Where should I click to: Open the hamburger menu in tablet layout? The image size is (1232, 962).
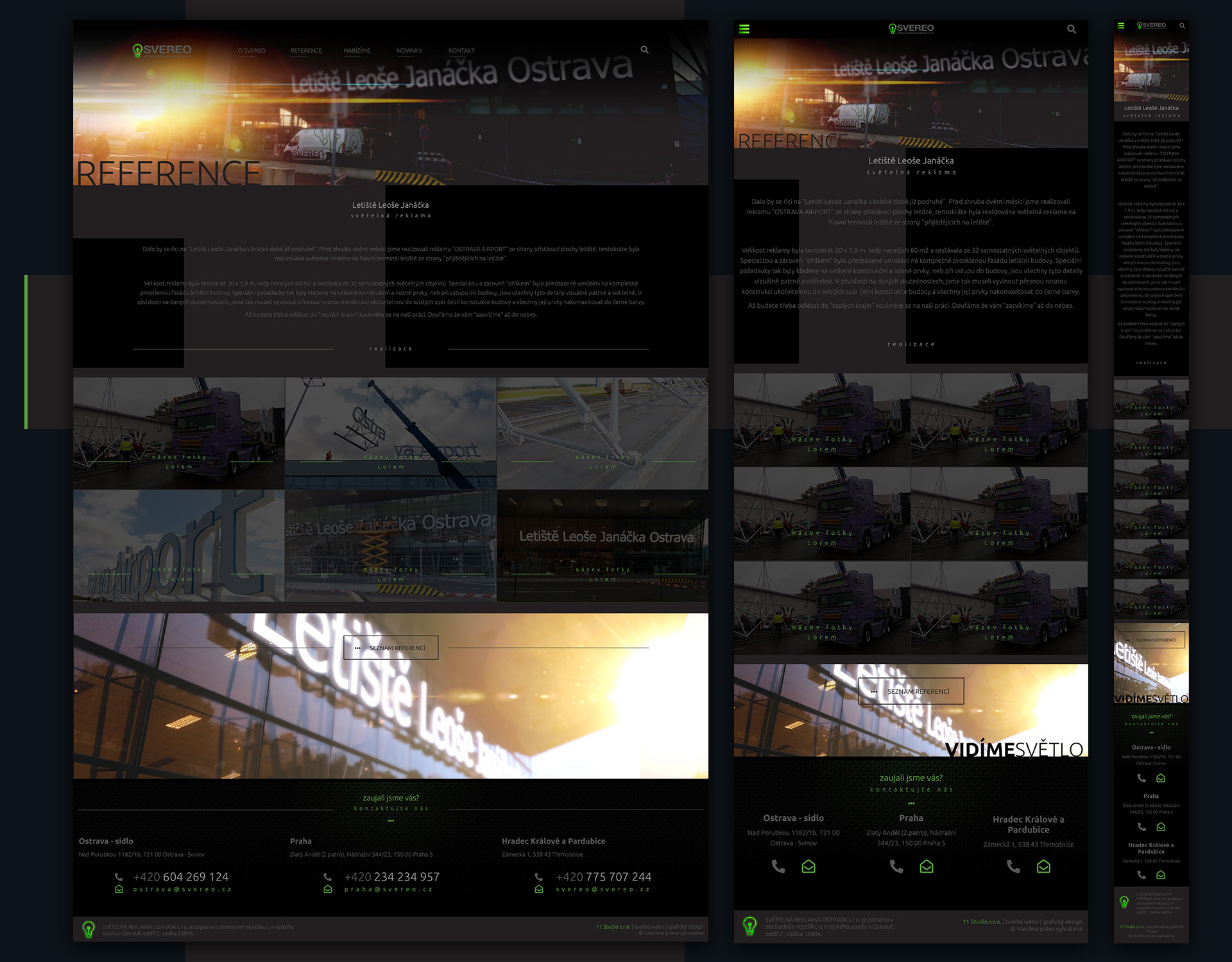pos(744,29)
